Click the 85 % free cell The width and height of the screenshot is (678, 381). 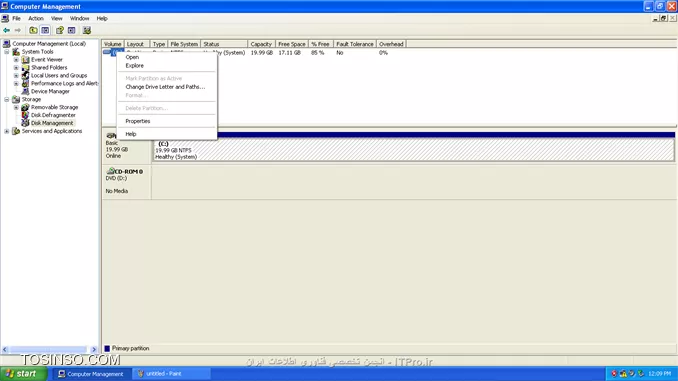[x=317, y=53]
